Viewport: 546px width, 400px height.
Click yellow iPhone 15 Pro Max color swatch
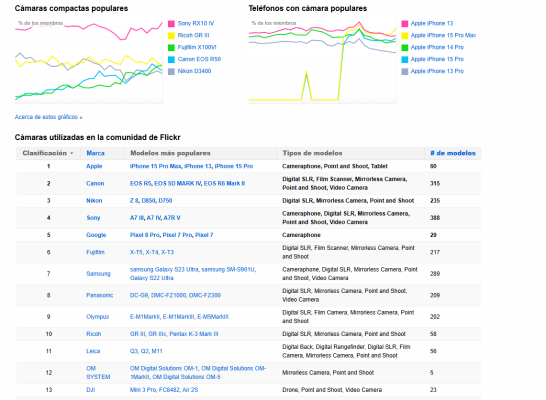(405, 36)
